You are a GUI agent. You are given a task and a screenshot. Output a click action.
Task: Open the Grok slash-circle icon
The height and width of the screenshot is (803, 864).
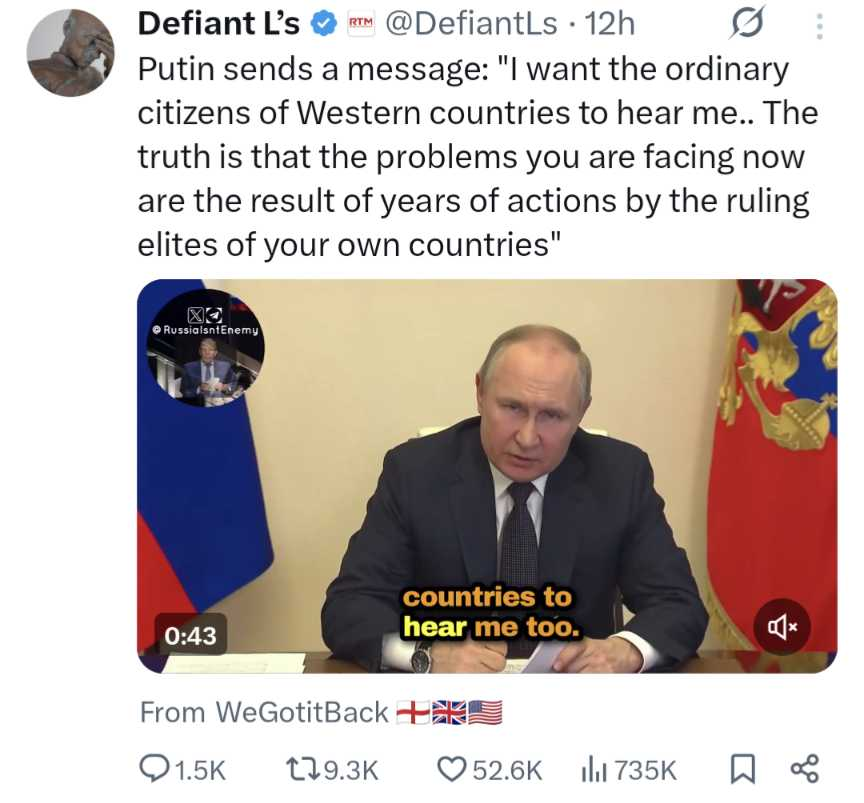pos(748,23)
